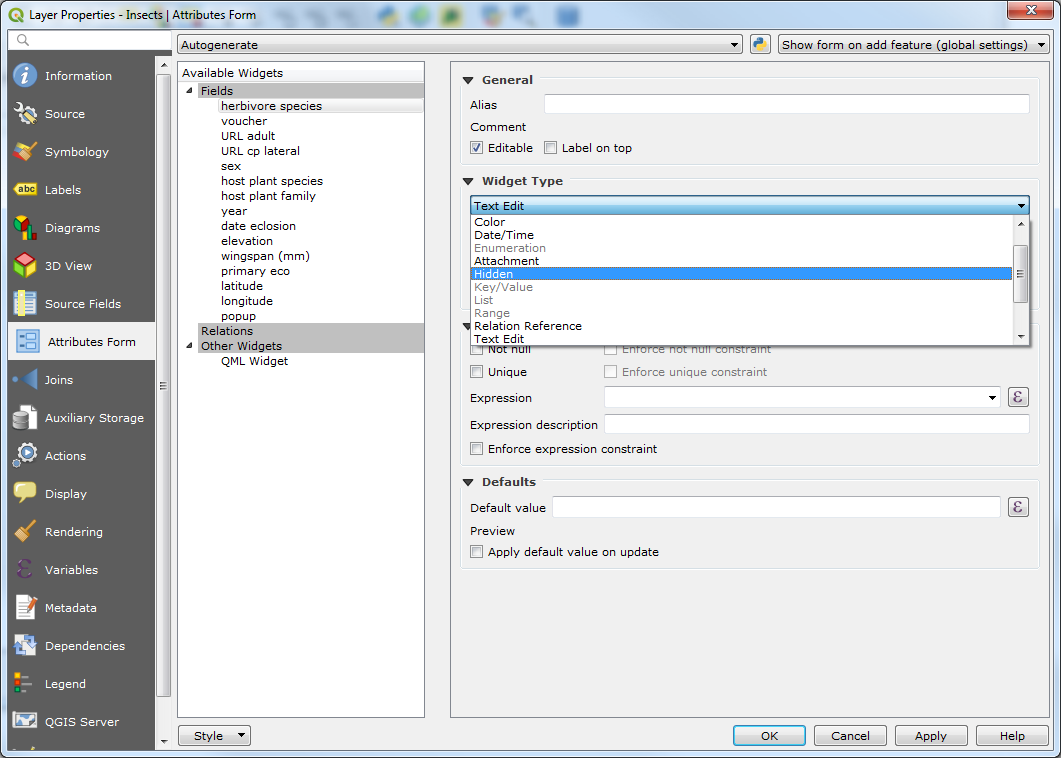This screenshot has width=1061, height=758.
Task: Collapse the Other Widgets tree node
Action: coord(189,346)
